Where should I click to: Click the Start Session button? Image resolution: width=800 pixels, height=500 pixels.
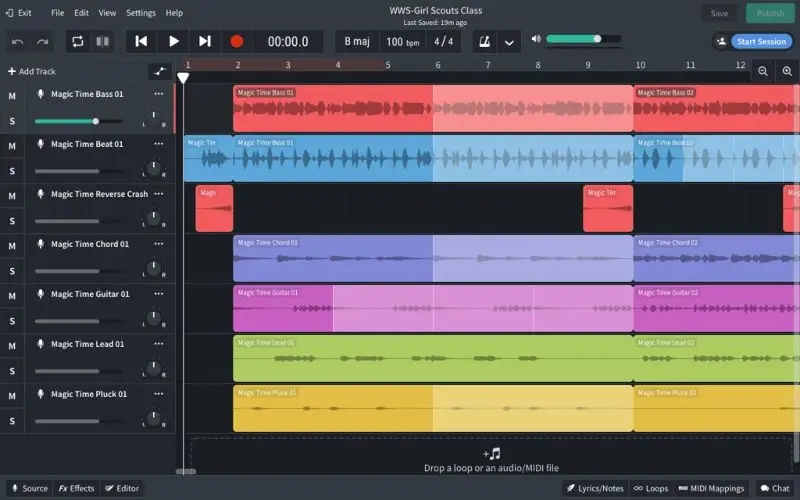tap(760, 42)
